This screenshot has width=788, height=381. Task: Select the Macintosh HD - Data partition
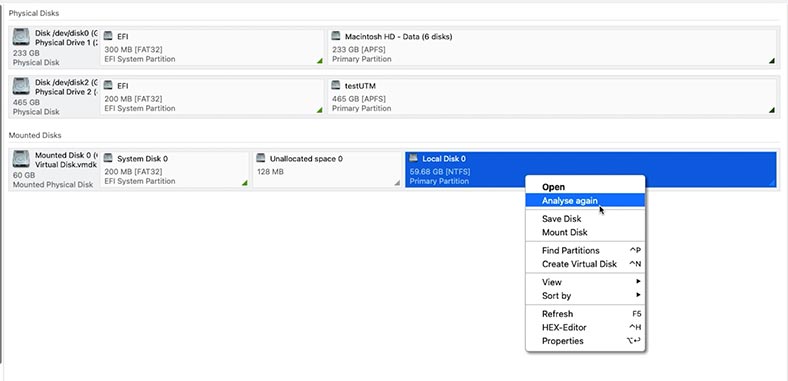pyautogui.click(x=552, y=48)
